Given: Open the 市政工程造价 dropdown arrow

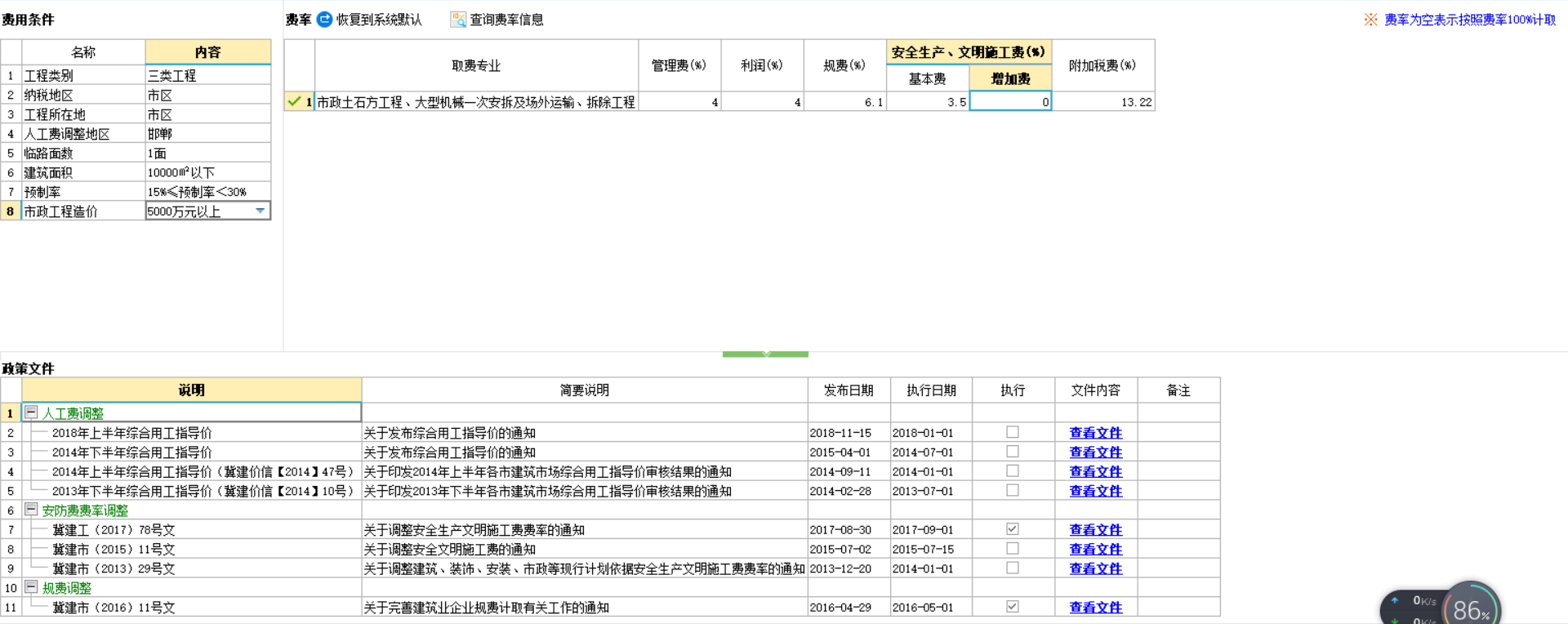Looking at the screenshot, I should pyautogui.click(x=261, y=211).
